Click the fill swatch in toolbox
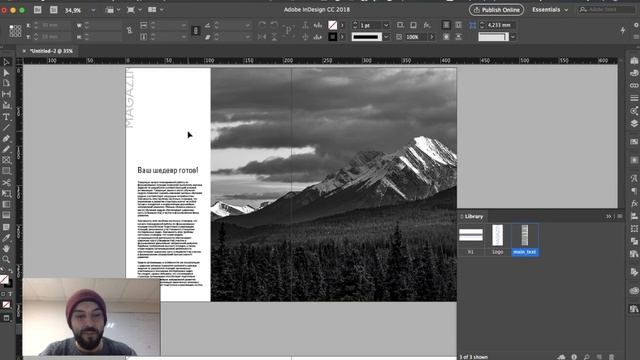This screenshot has width=640, height=360. [x=4, y=279]
